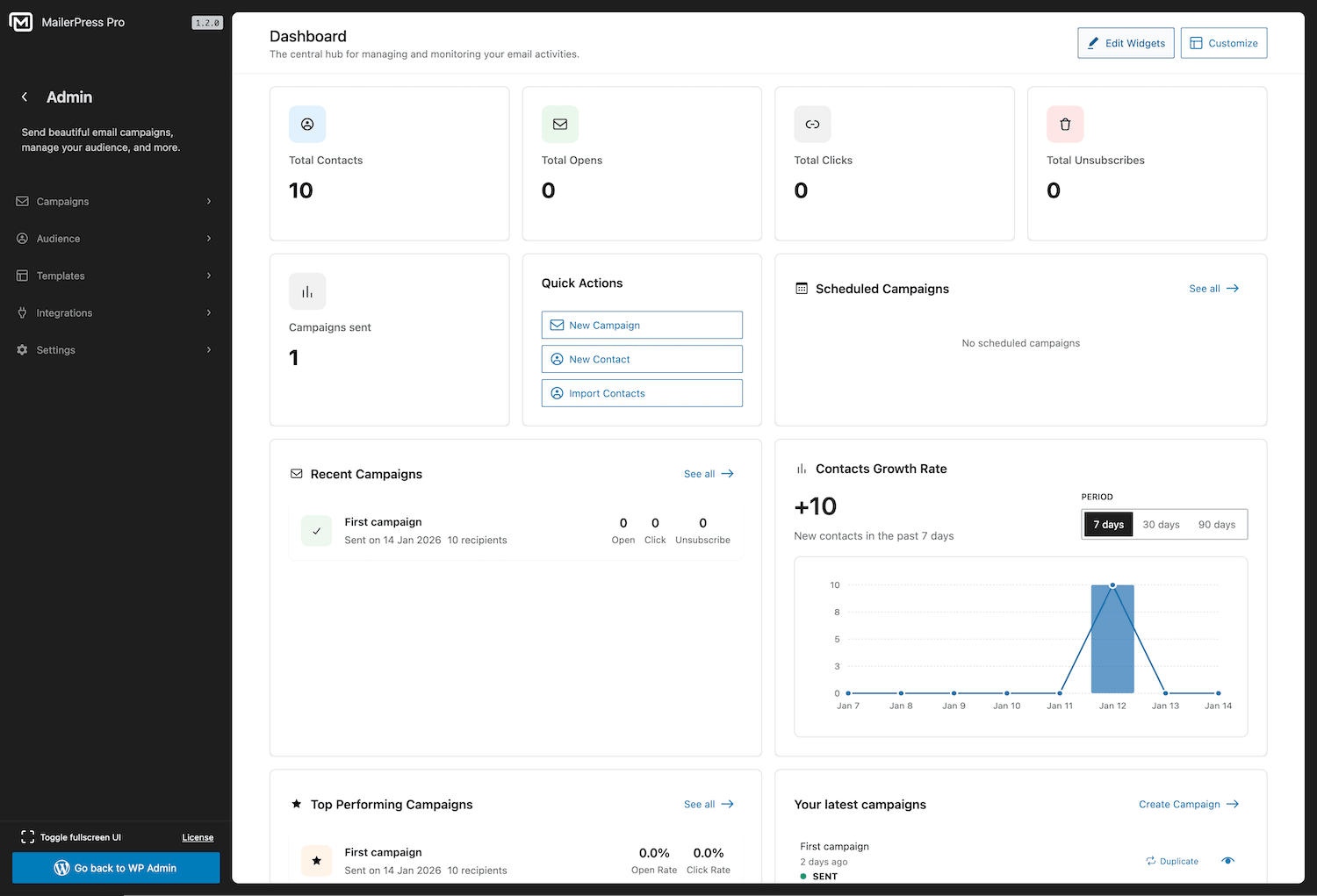Click the Total Opens envelope icon

point(560,125)
